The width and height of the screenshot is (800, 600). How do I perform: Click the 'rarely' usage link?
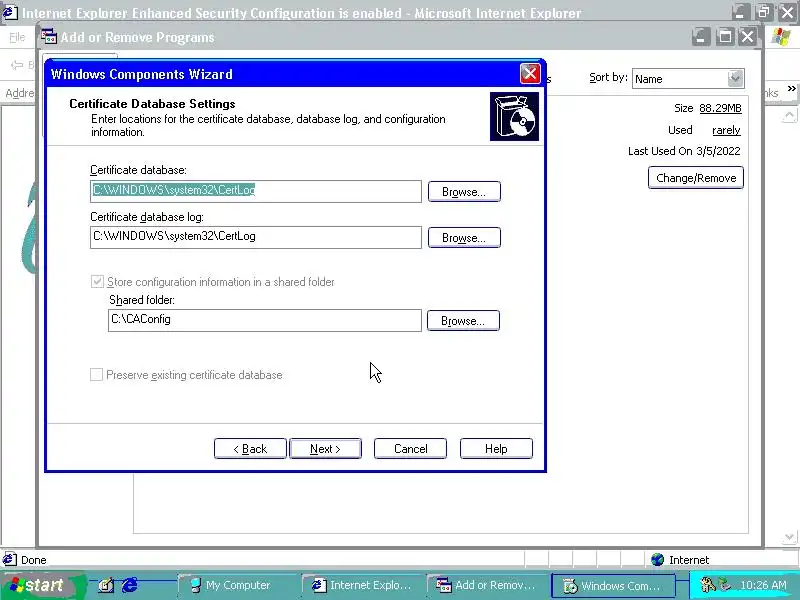point(726,130)
